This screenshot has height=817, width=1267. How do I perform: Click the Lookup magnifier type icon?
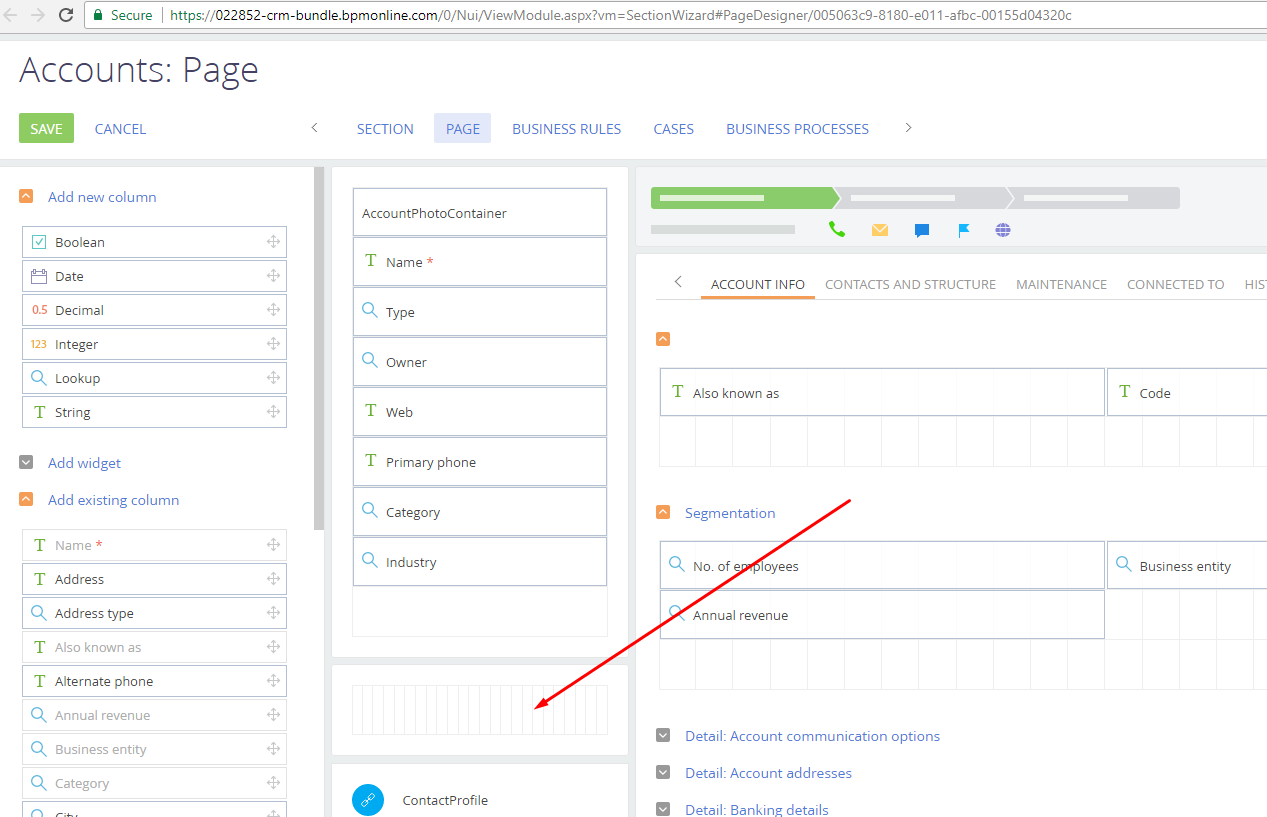pos(39,378)
